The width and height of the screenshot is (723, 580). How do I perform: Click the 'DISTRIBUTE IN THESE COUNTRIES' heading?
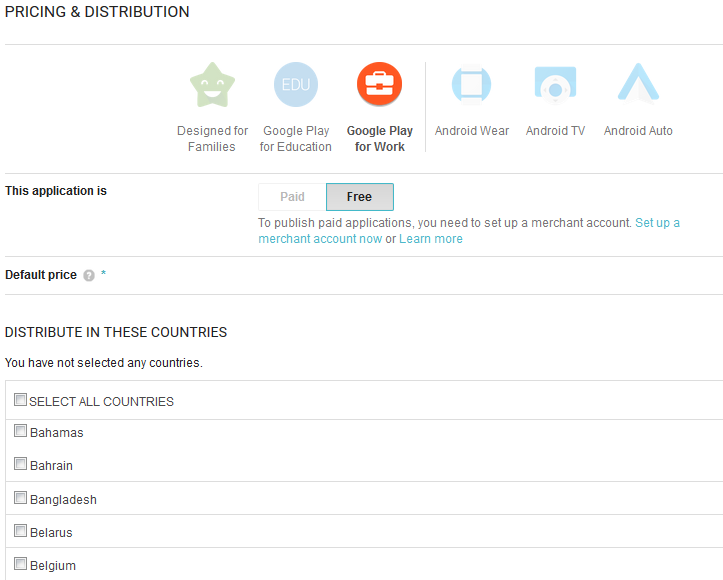[116, 332]
